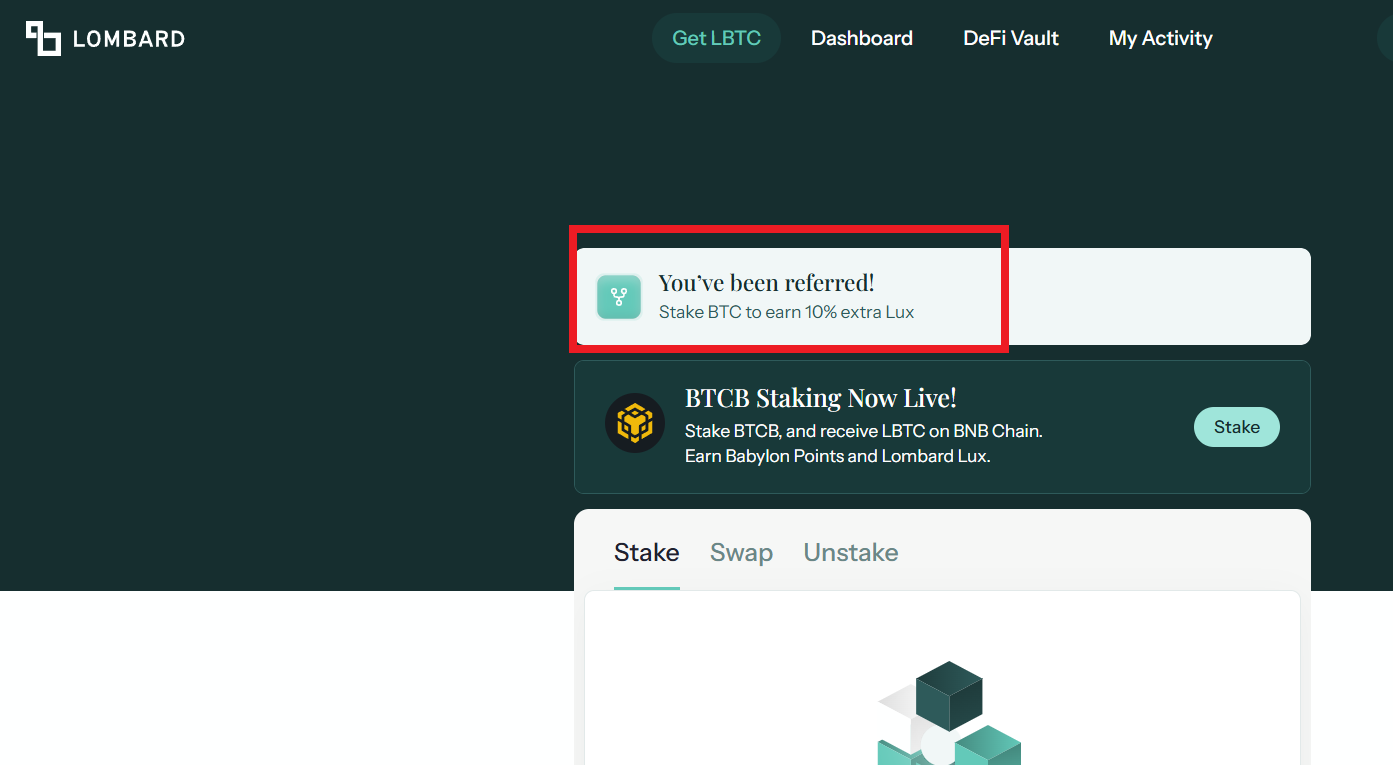Click the Lombard logo icon
This screenshot has height=765, width=1393.
point(43,38)
